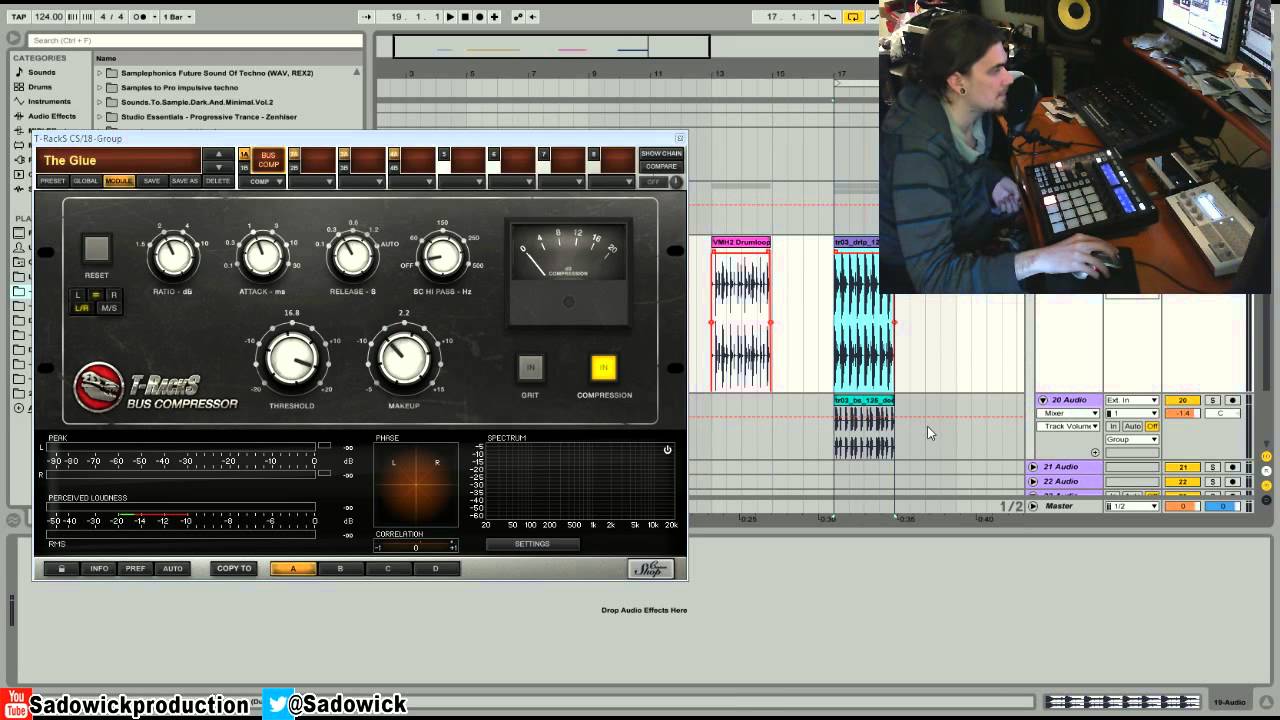This screenshot has width=1280, height=720.
Task: Click the RELEASE knob
Action: [352, 256]
